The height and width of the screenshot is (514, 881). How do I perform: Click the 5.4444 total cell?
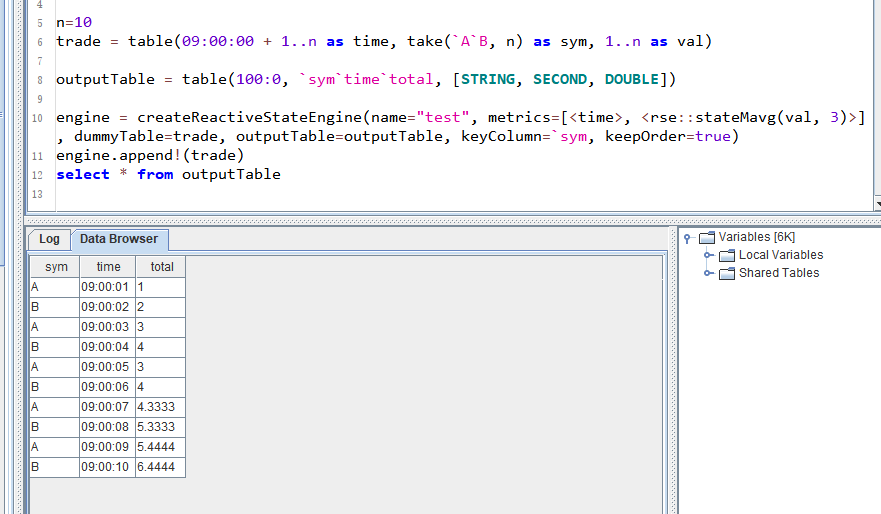tap(160, 447)
